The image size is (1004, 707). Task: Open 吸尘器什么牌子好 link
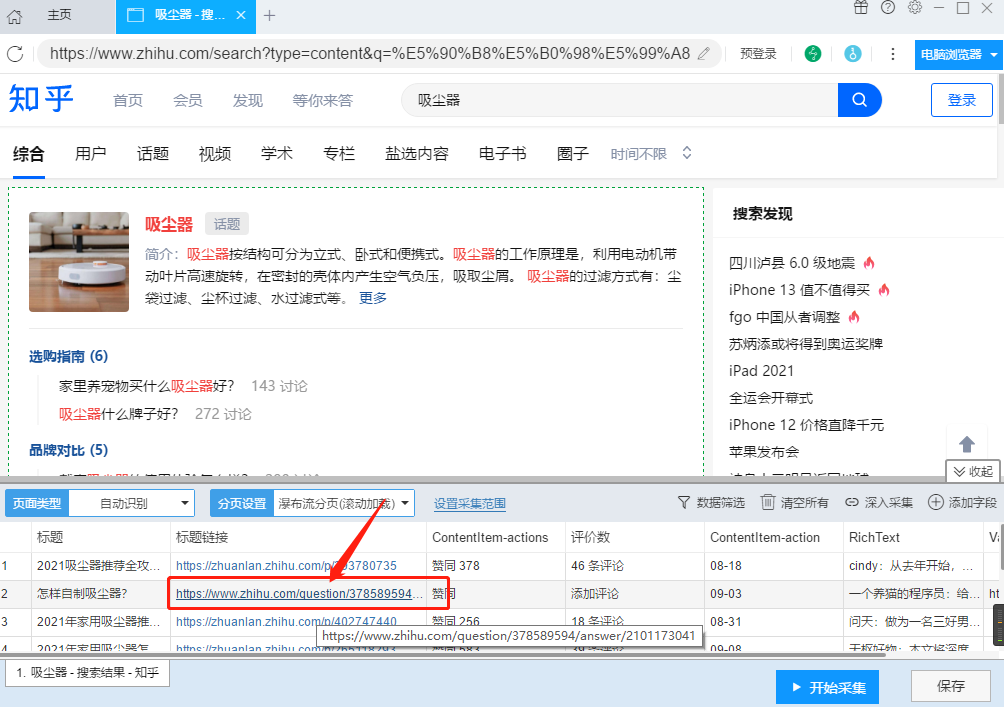pyautogui.click(x=118, y=414)
